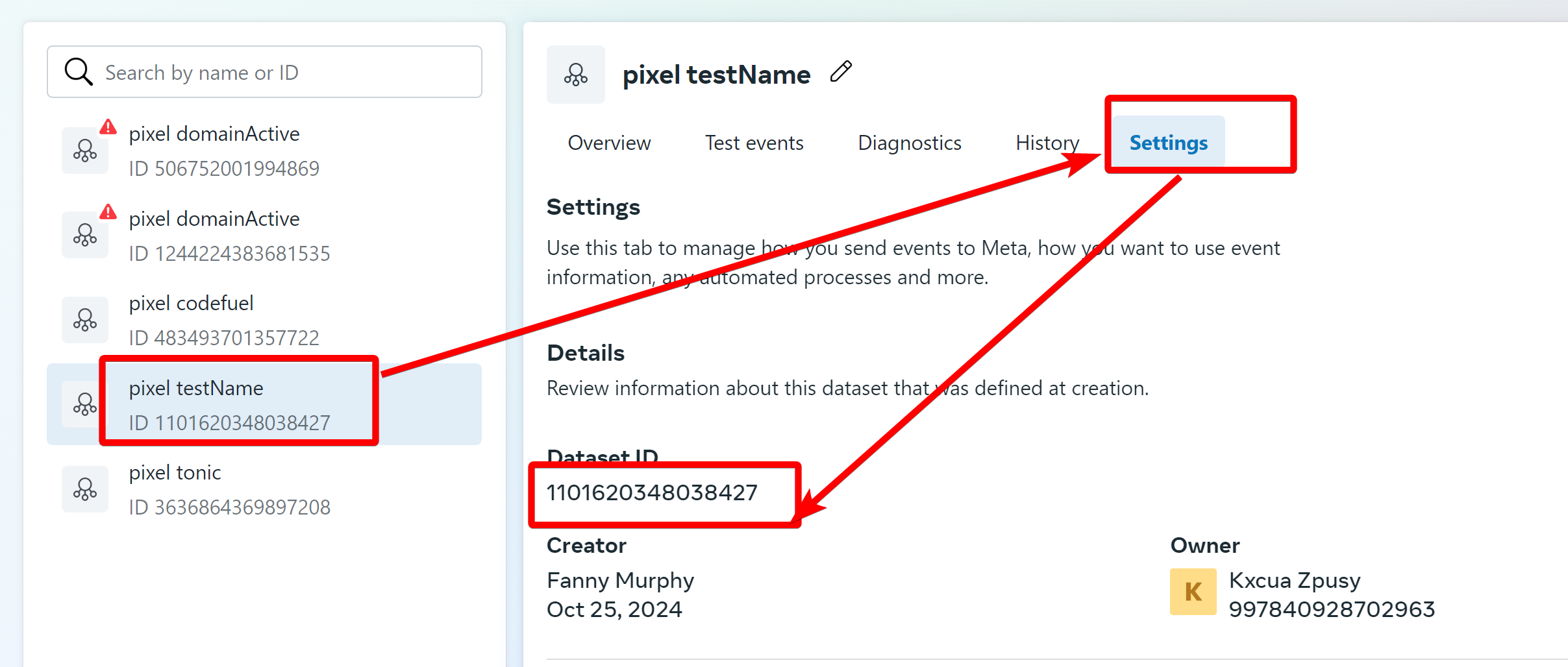Select pixel tonic with ID 3636864369897208
The image size is (1568, 667).
click(x=264, y=489)
